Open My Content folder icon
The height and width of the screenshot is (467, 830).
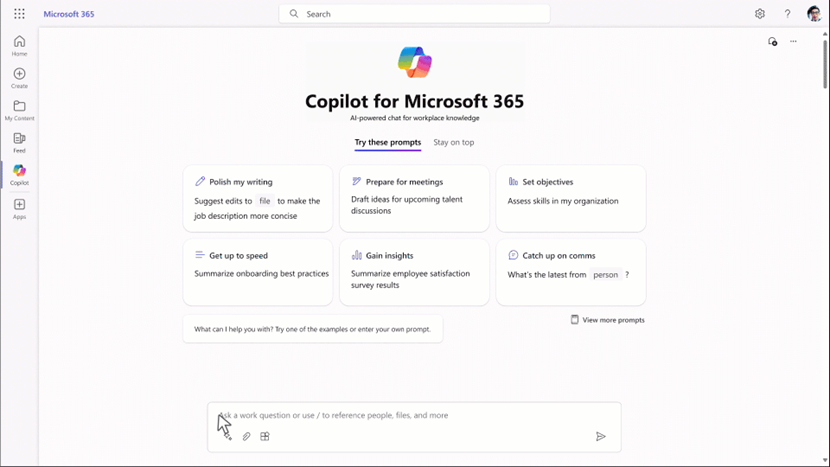pos(19,110)
